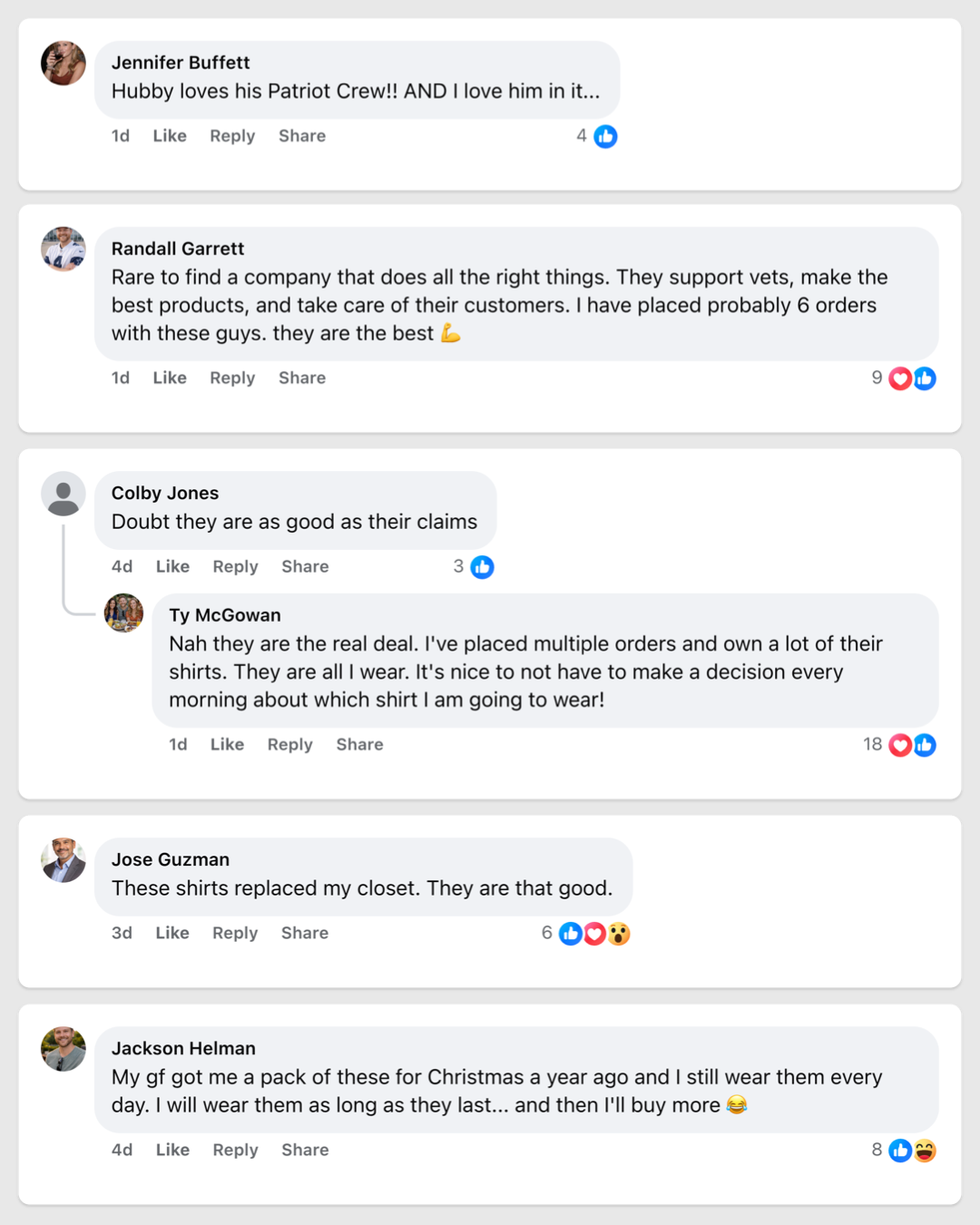
Task: Click the wow emoji reaction on Jose Guzman's comment
Action: (619, 934)
